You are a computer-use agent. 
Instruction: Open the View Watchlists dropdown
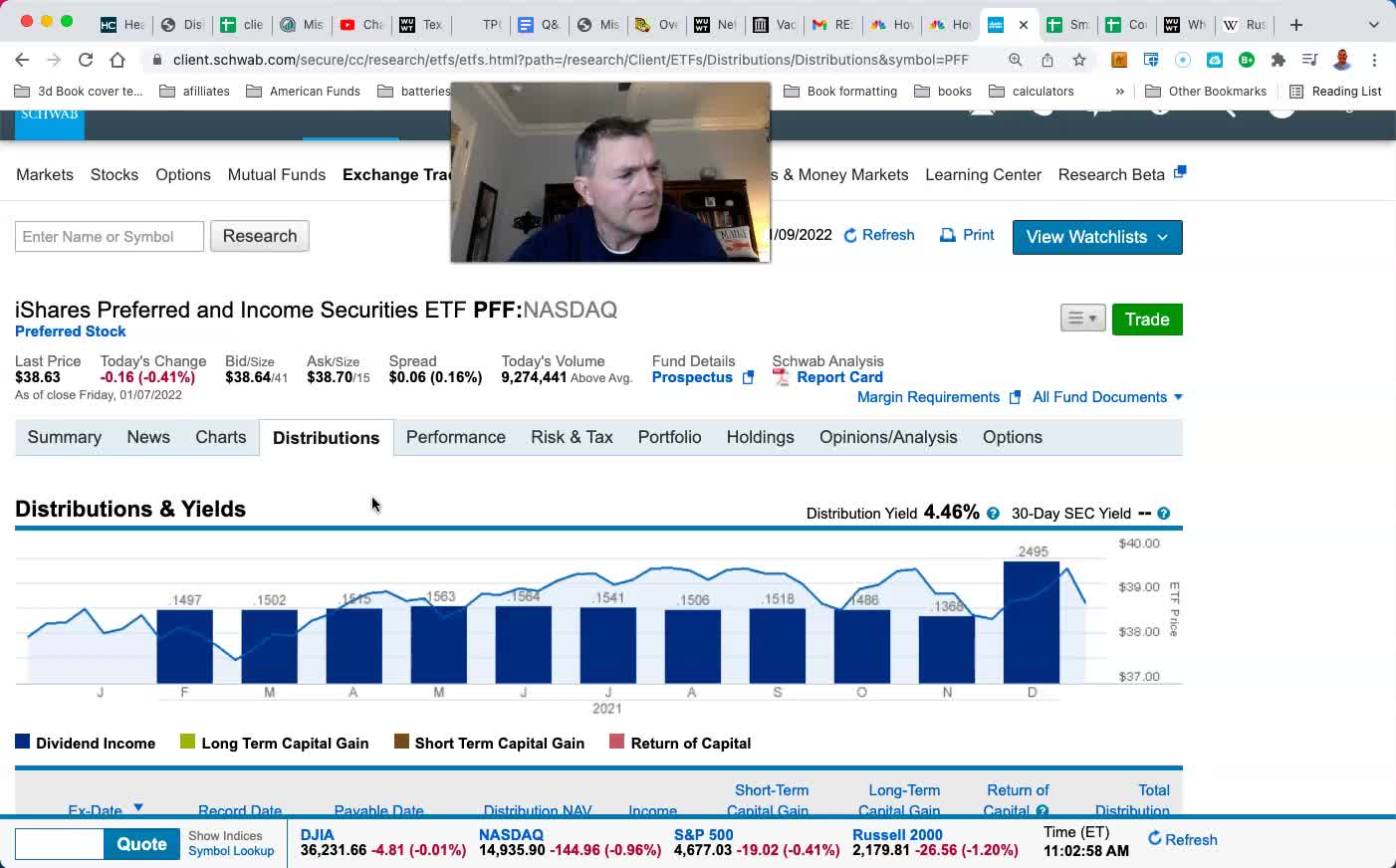point(1097,237)
